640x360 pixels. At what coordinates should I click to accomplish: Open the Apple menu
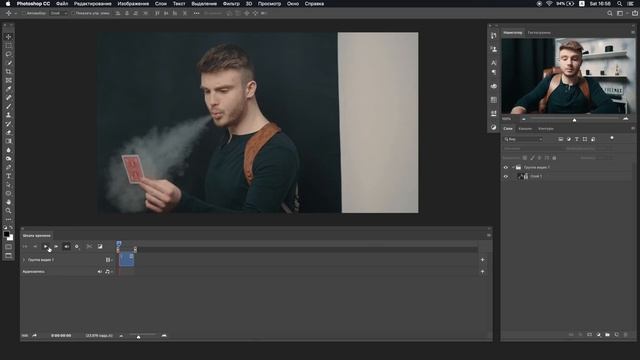pos(8,4)
